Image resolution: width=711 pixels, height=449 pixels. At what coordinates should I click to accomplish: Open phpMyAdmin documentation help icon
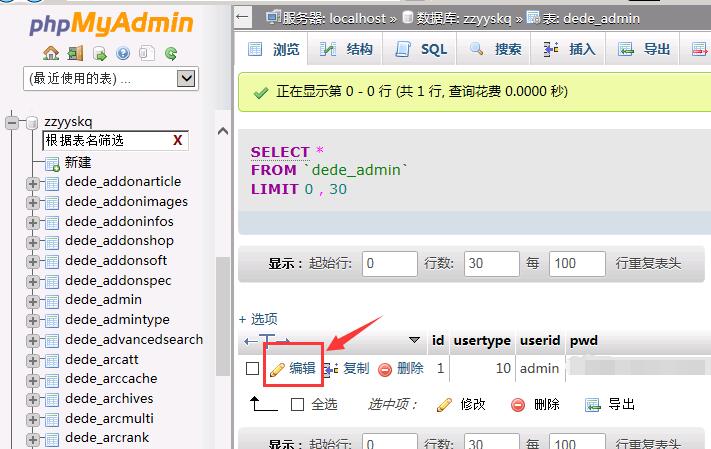123,54
